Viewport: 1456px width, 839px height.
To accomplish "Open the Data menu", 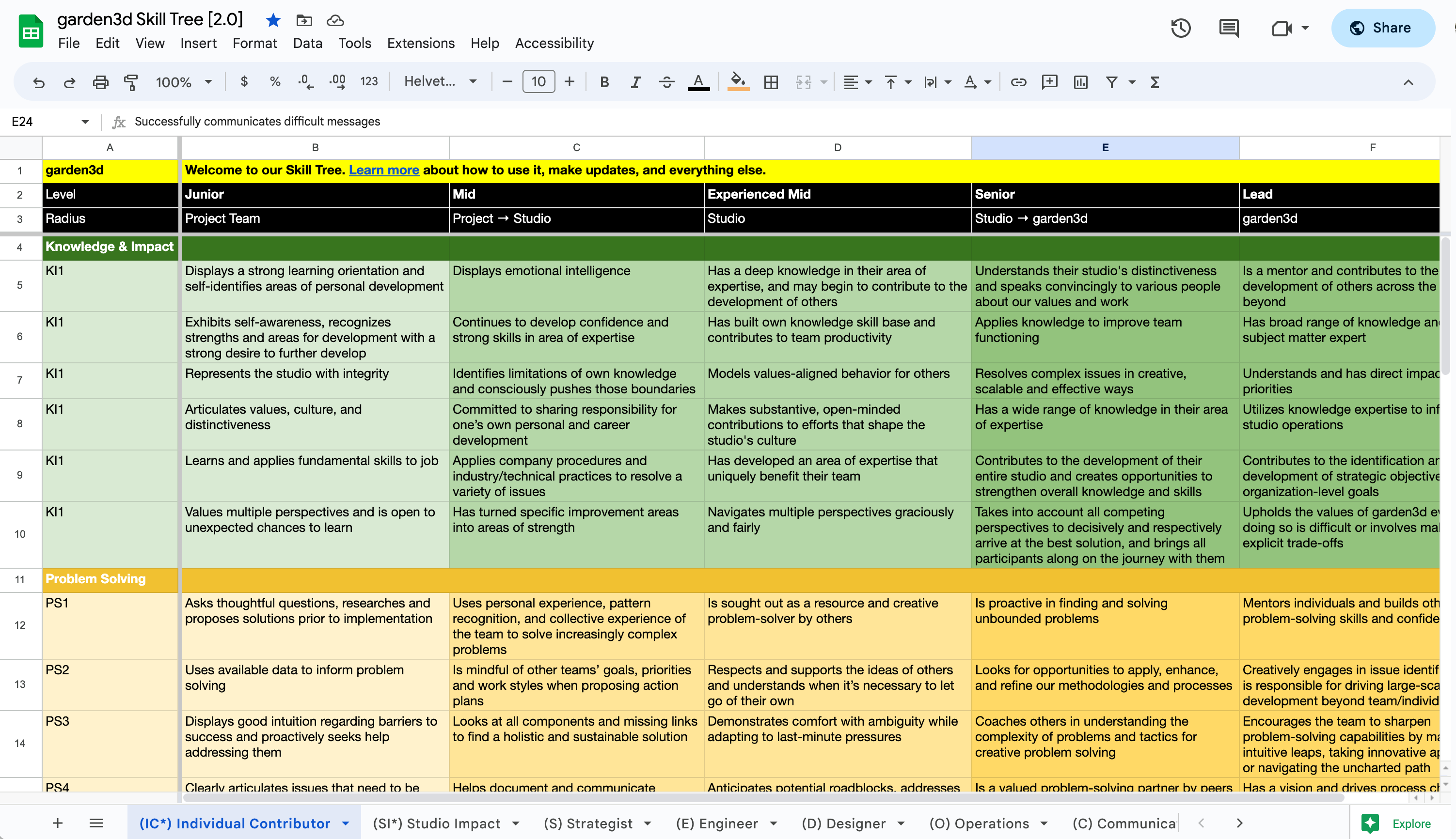I will pos(307,43).
